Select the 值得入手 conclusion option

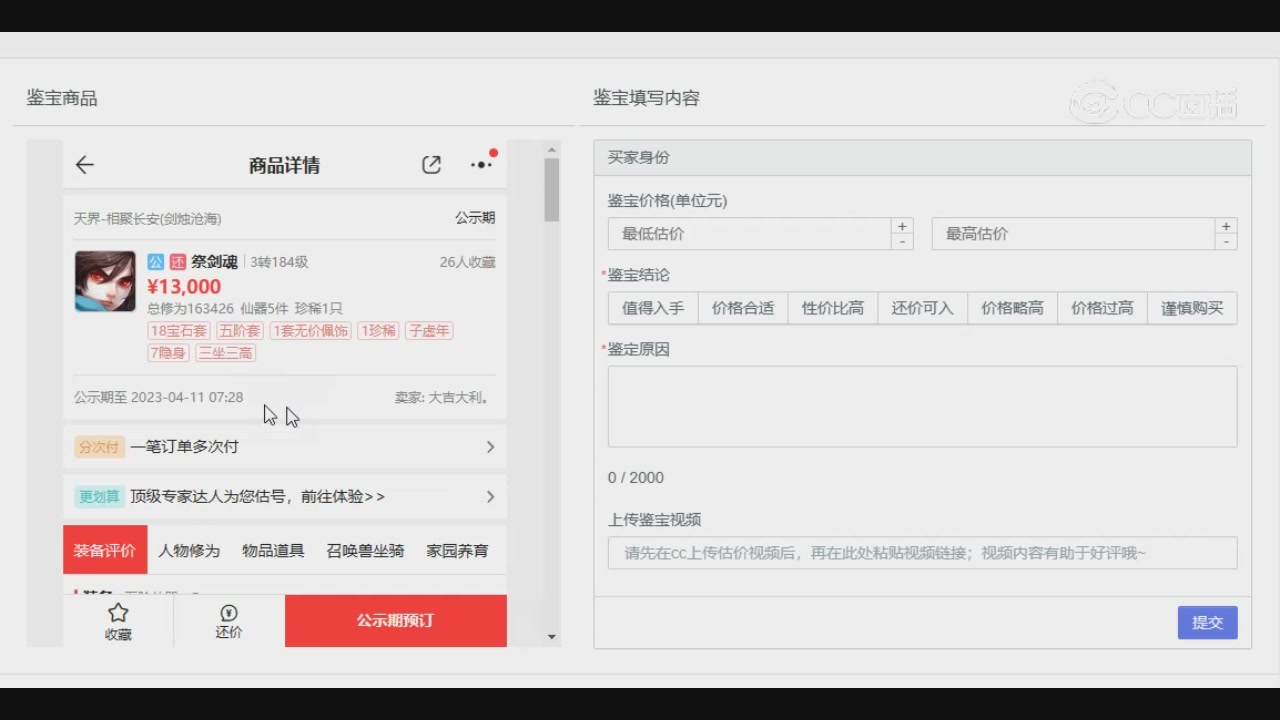653,308
